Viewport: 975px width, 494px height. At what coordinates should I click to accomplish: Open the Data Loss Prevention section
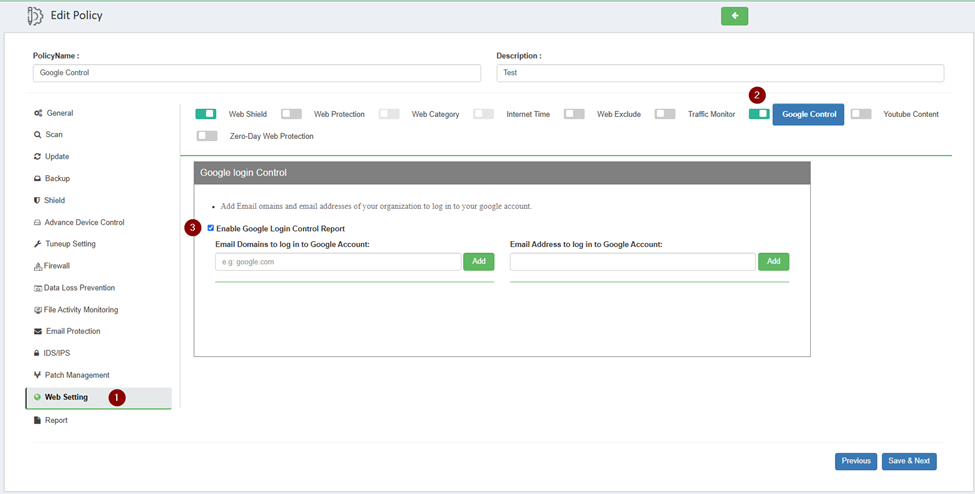[79, 288]
